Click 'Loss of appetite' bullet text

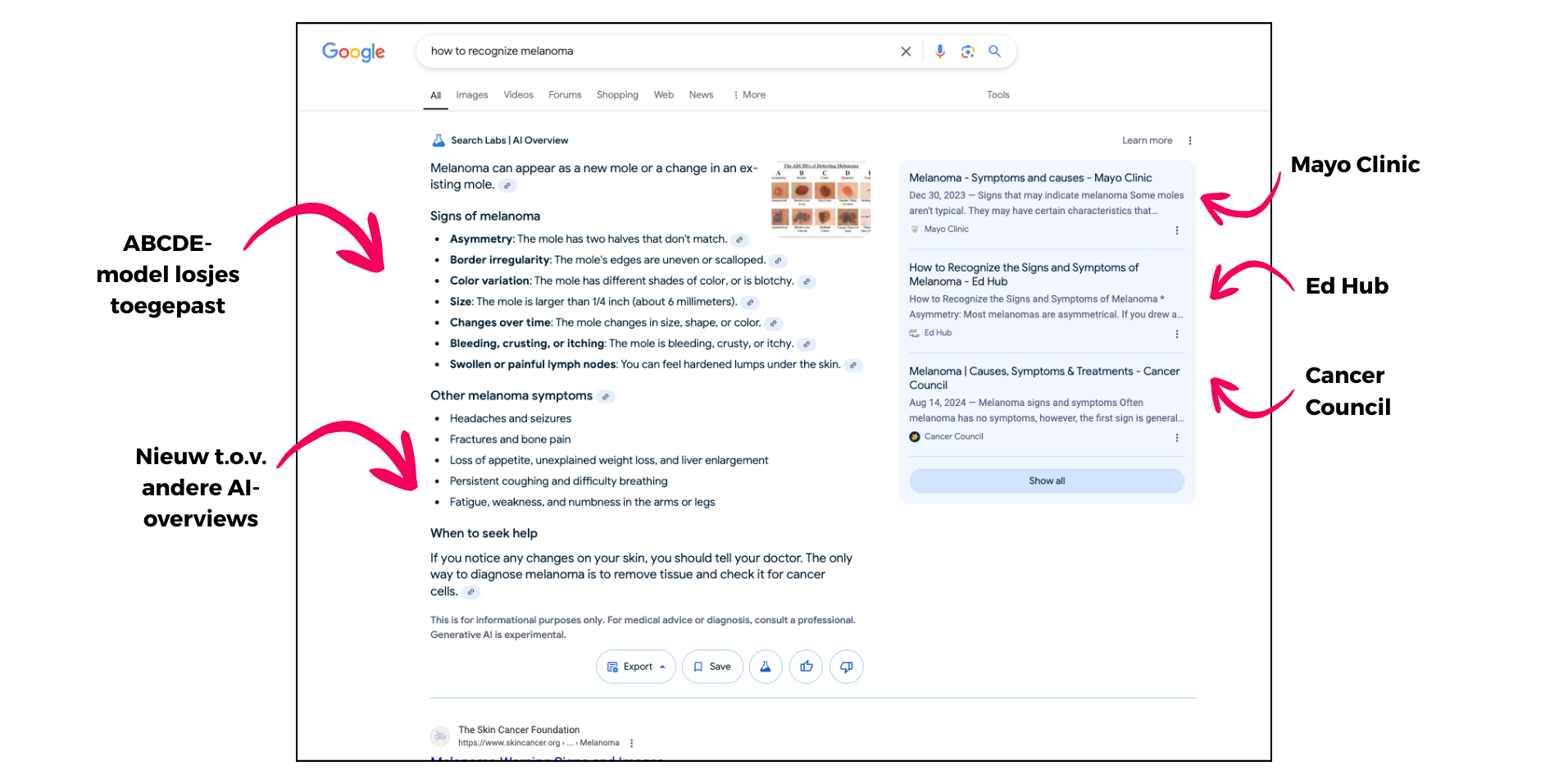click(x=609, y=461)
